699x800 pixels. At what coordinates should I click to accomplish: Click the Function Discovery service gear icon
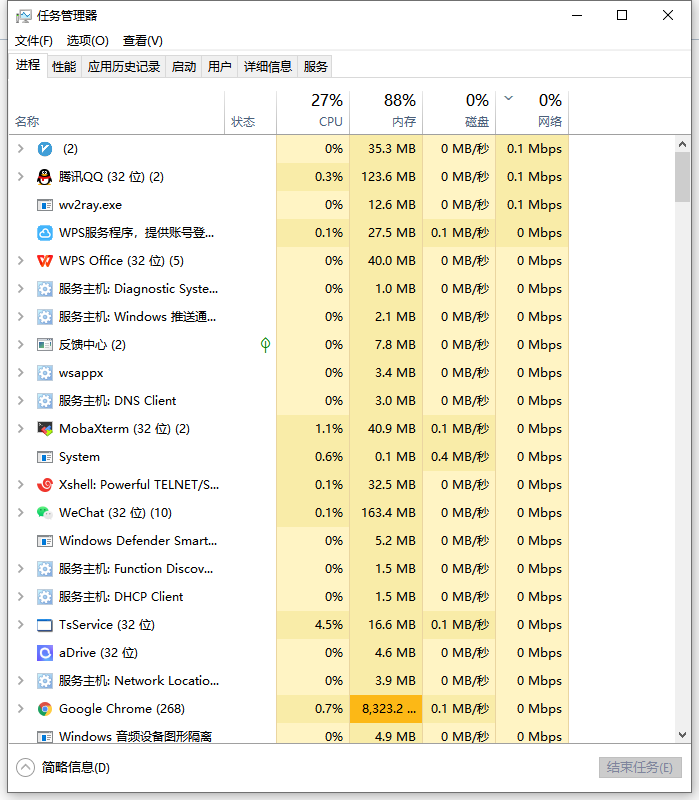pos(45,569)
